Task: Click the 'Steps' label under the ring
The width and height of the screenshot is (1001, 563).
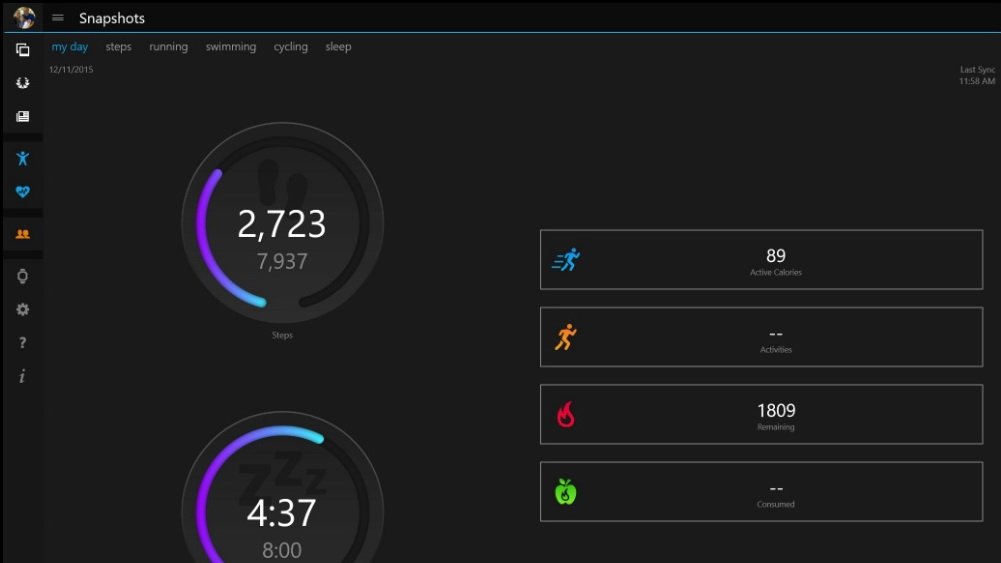Action: [x=282, y=335]
